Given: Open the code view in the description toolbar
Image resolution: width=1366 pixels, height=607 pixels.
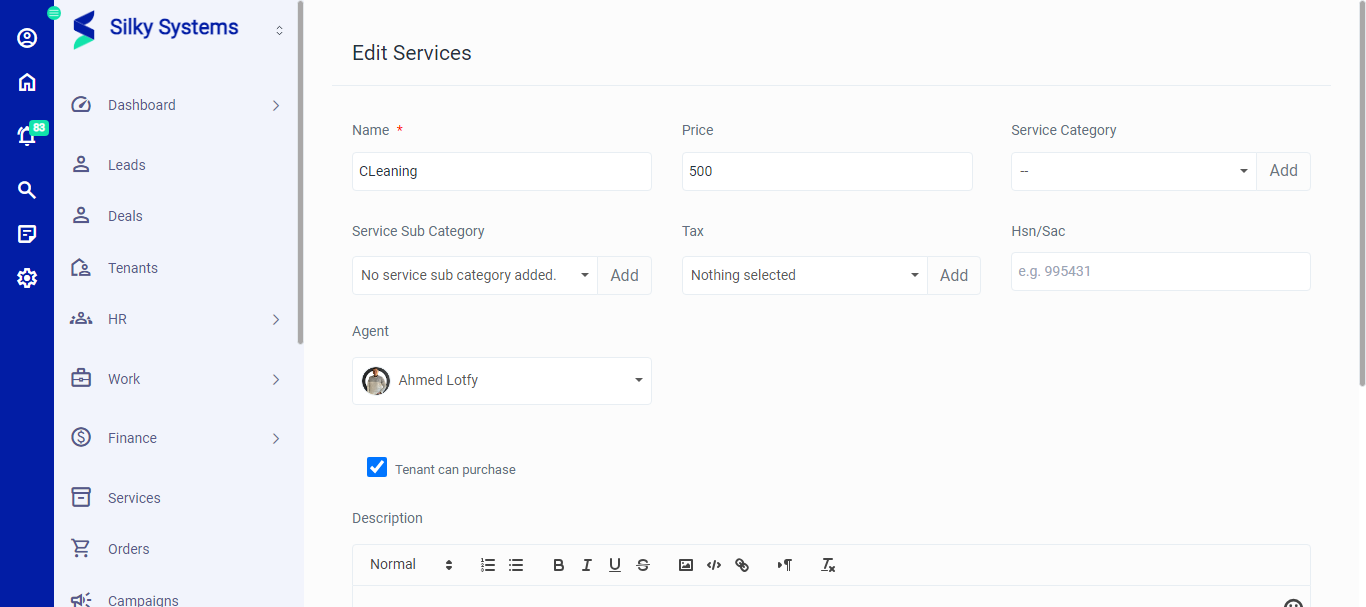Looking at the screenshot, I should [714, 564].
